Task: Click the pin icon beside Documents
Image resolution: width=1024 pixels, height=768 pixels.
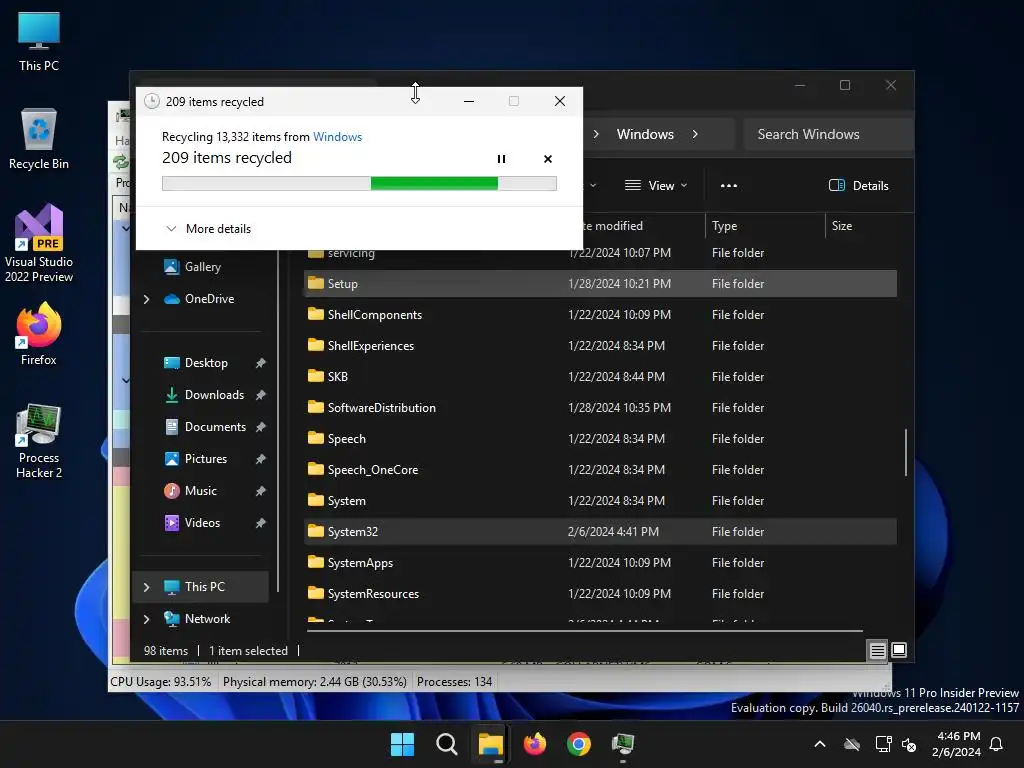Action: point(261,427)
